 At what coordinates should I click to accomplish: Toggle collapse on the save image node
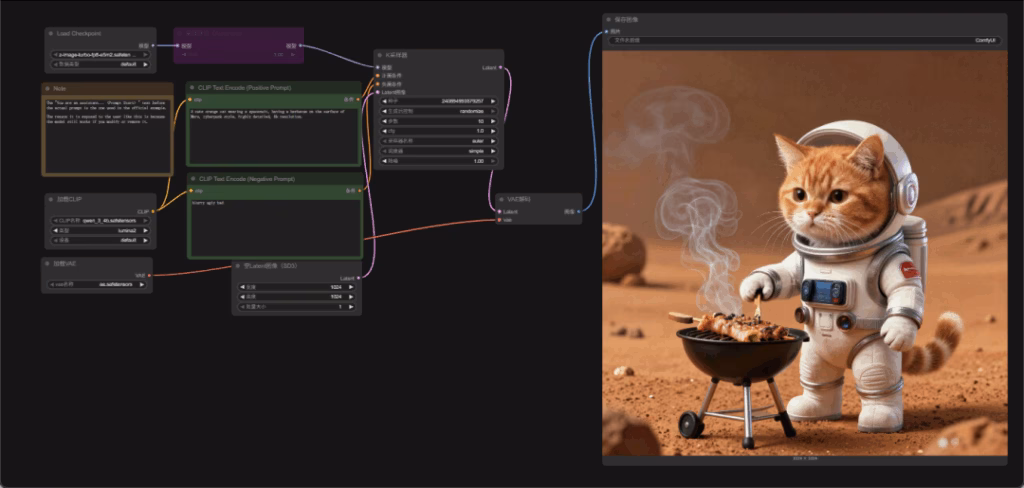(x=609, y=19)
